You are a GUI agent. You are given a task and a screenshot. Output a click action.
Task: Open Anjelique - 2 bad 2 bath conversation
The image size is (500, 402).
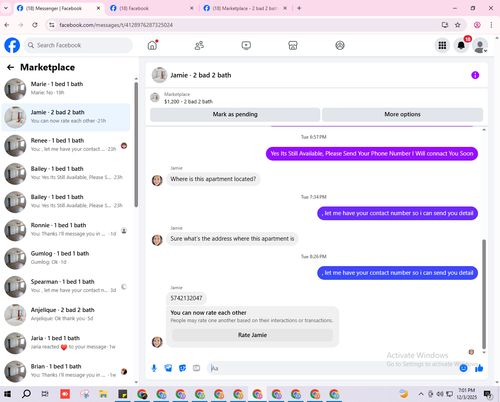tap(67, 315)
